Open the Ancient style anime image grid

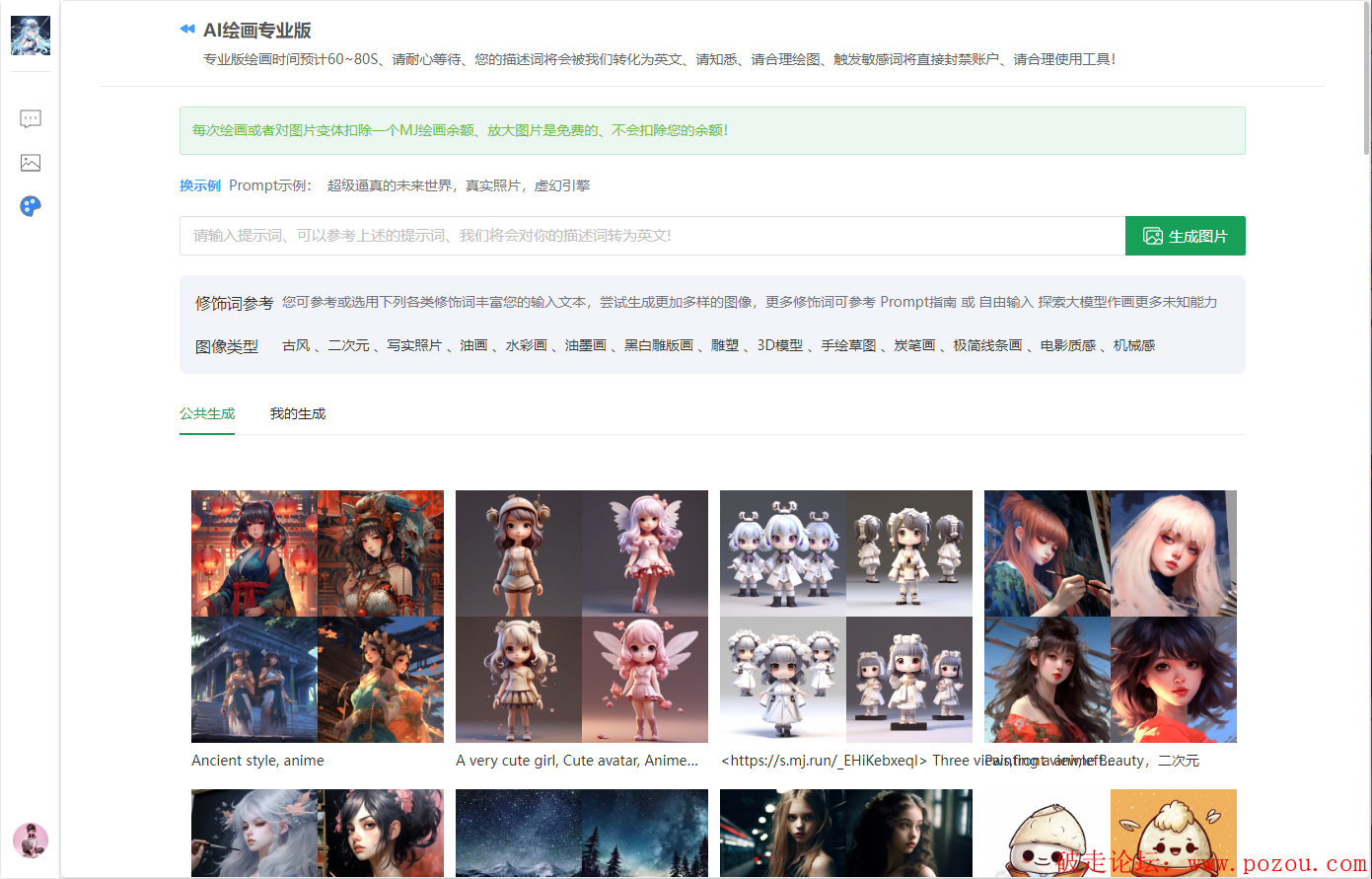coord(318,617)
